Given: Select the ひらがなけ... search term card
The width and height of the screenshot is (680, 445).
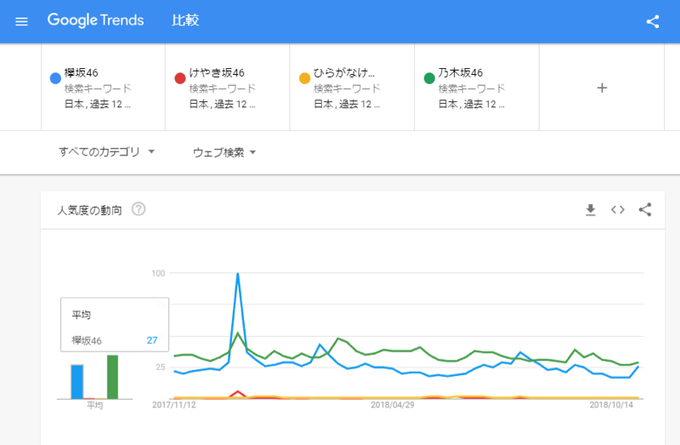Looking at the screenshot, I should point(352,87).
